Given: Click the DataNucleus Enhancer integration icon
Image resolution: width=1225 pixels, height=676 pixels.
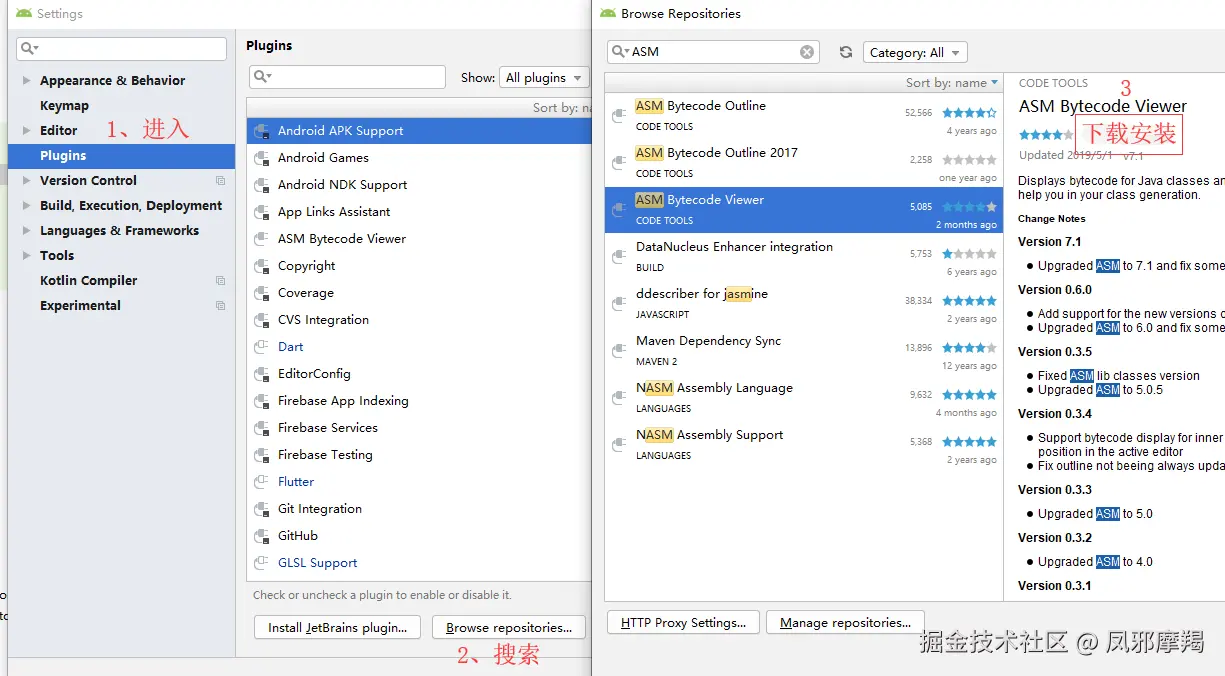Looking at the screenshot, I should pyautogui.click(x=619, y=257).
